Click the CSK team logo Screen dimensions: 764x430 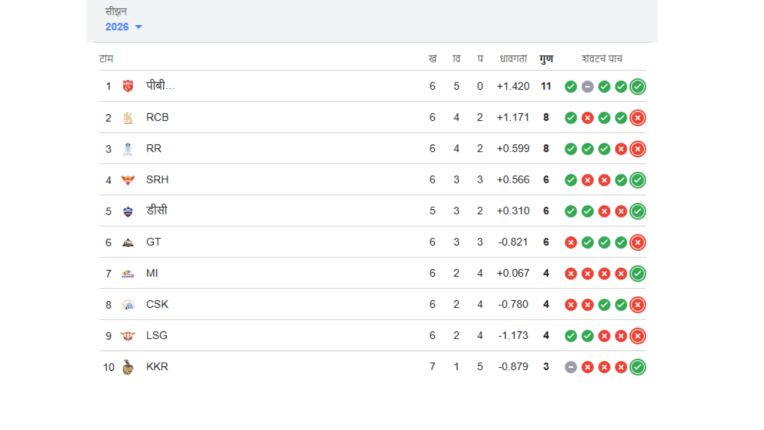[127, 305]
